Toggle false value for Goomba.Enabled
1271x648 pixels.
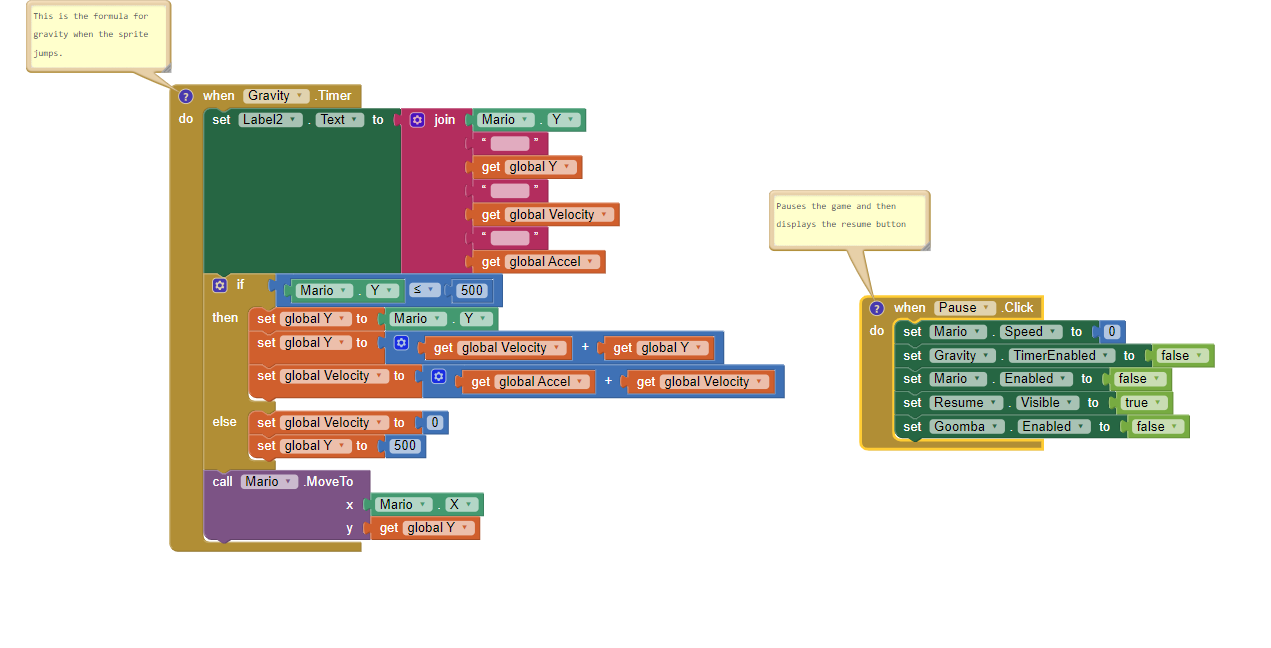click(x=1158, y=427)
